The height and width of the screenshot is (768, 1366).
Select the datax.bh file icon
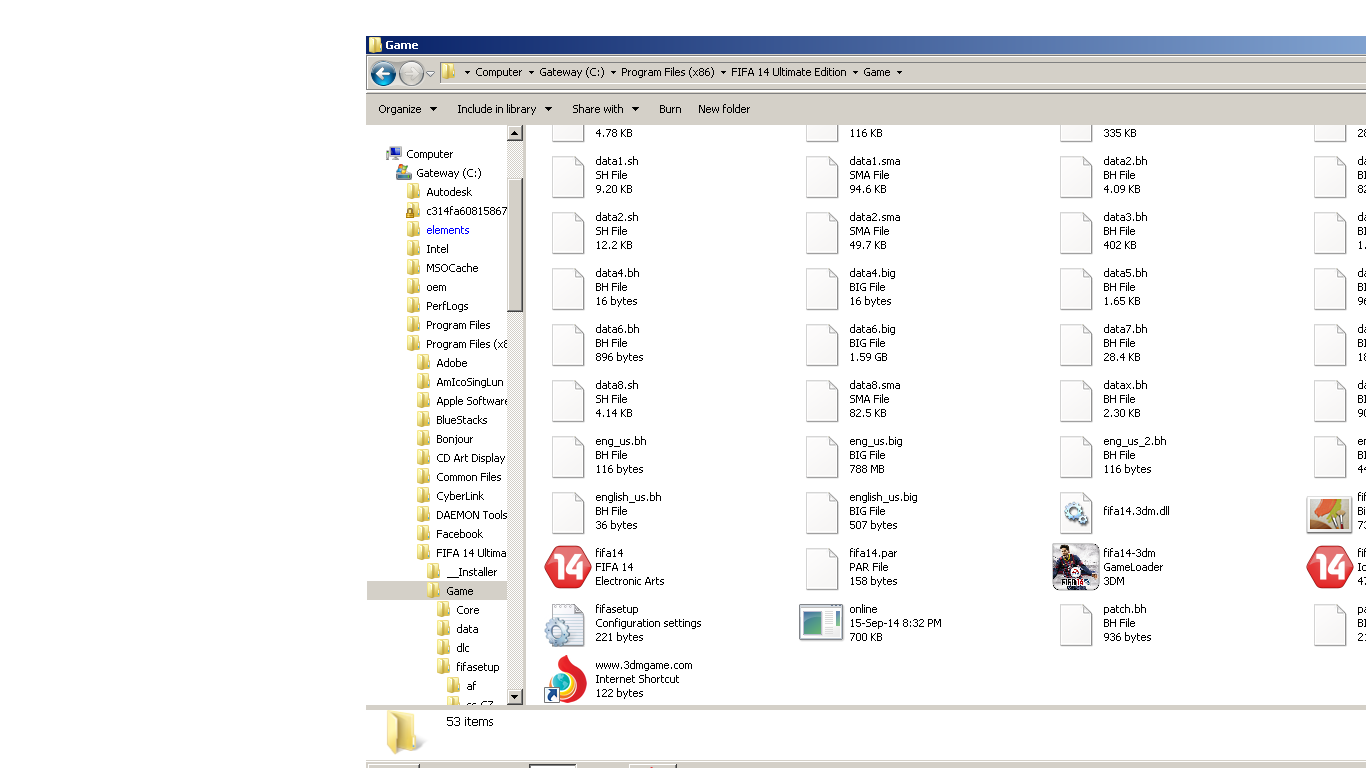pos(1076,401)
